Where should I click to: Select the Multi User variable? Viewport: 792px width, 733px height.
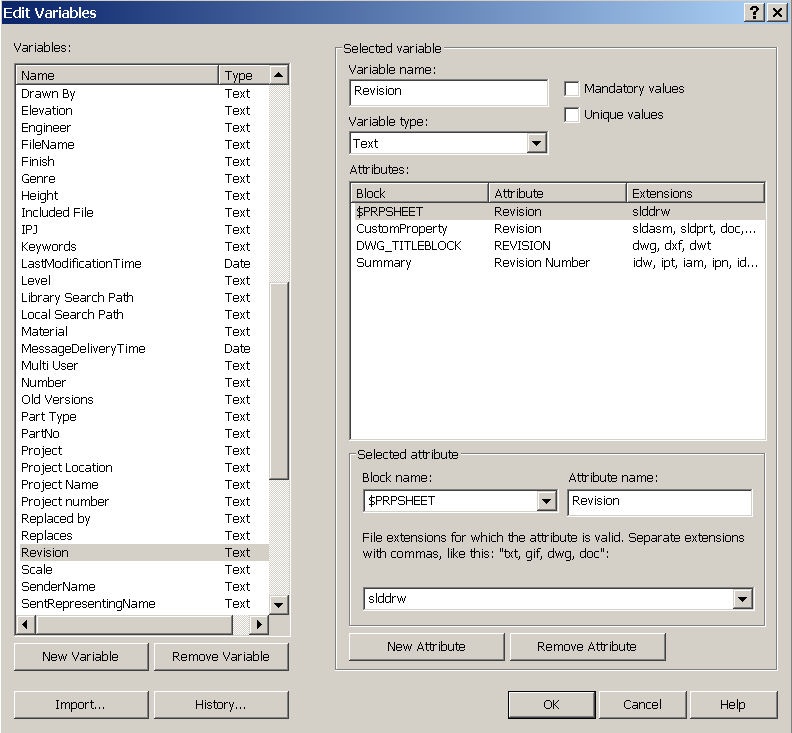click(143, 366)
